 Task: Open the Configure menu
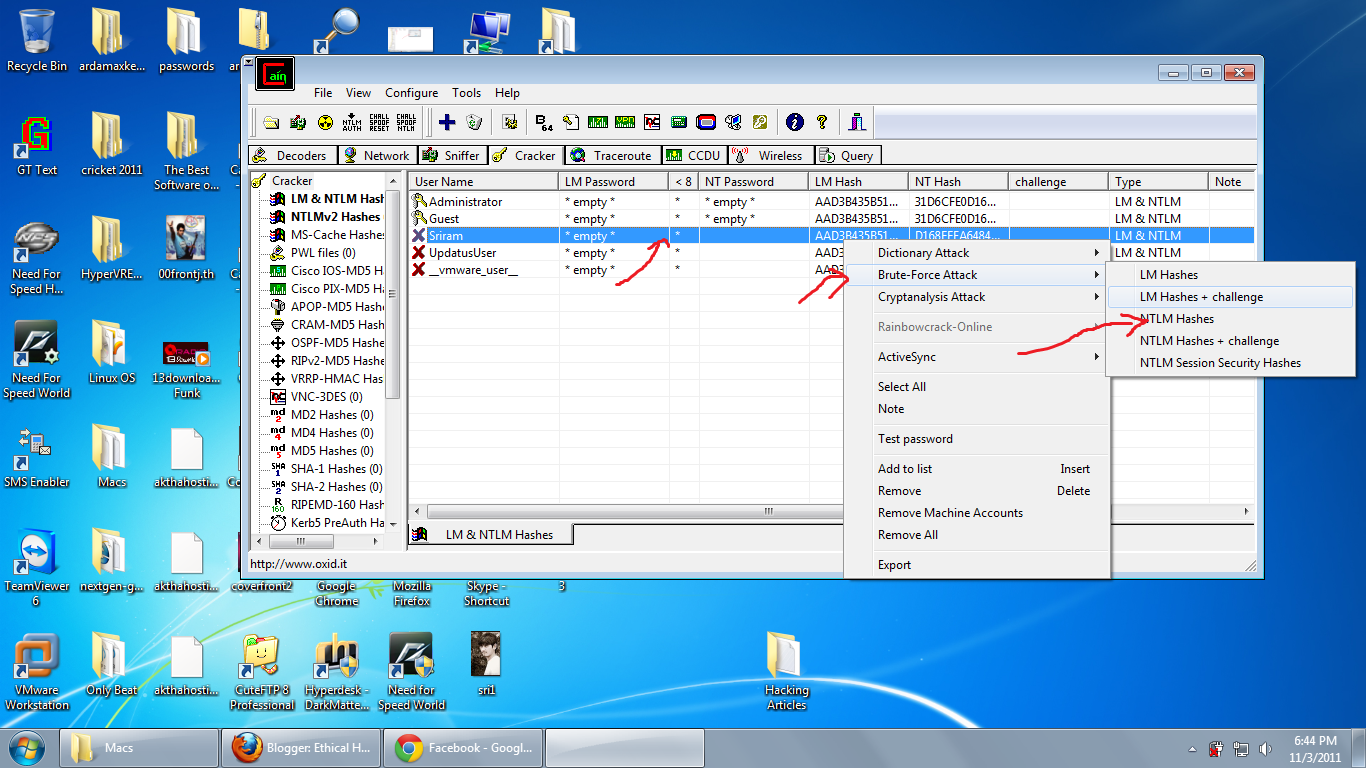click(411, 92)
